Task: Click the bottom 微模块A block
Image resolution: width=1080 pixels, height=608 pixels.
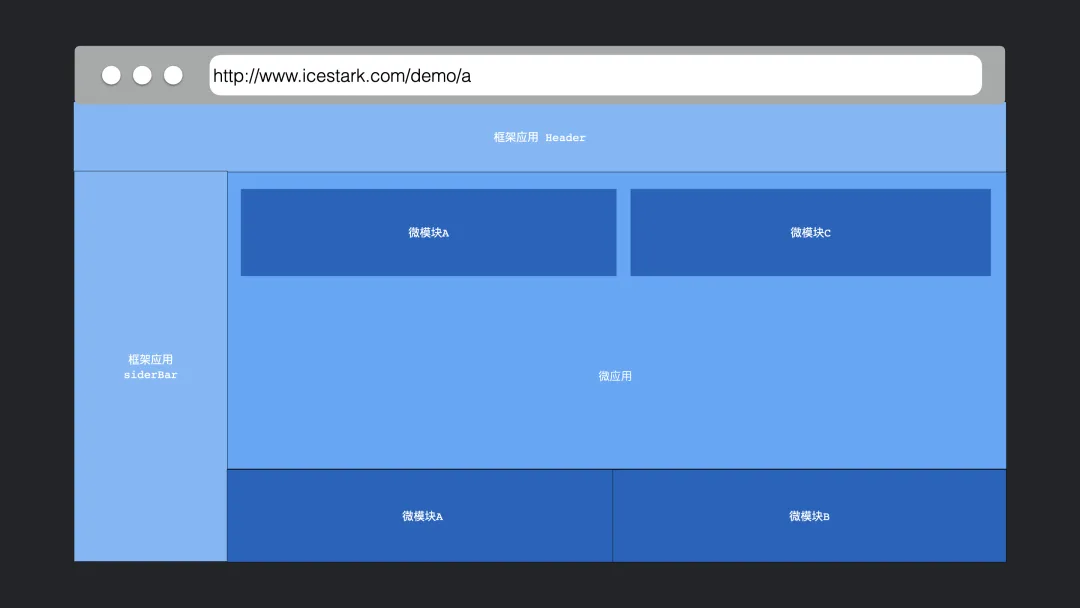Action: coord(420,516)
